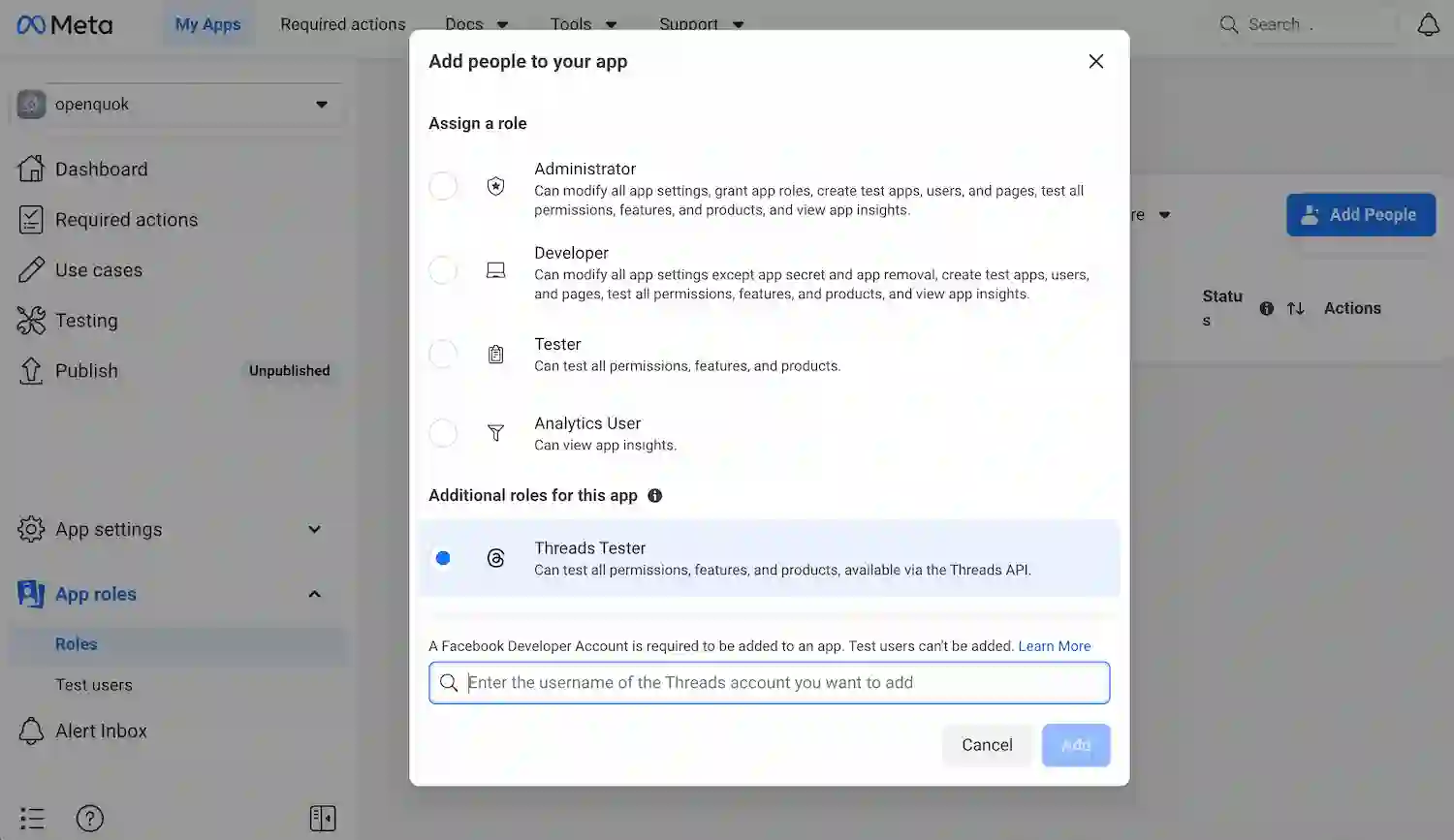The height and width of the screenshot is (840, 1454).
Task: Expand the Support menu dropdown
Action: (702, 24)
